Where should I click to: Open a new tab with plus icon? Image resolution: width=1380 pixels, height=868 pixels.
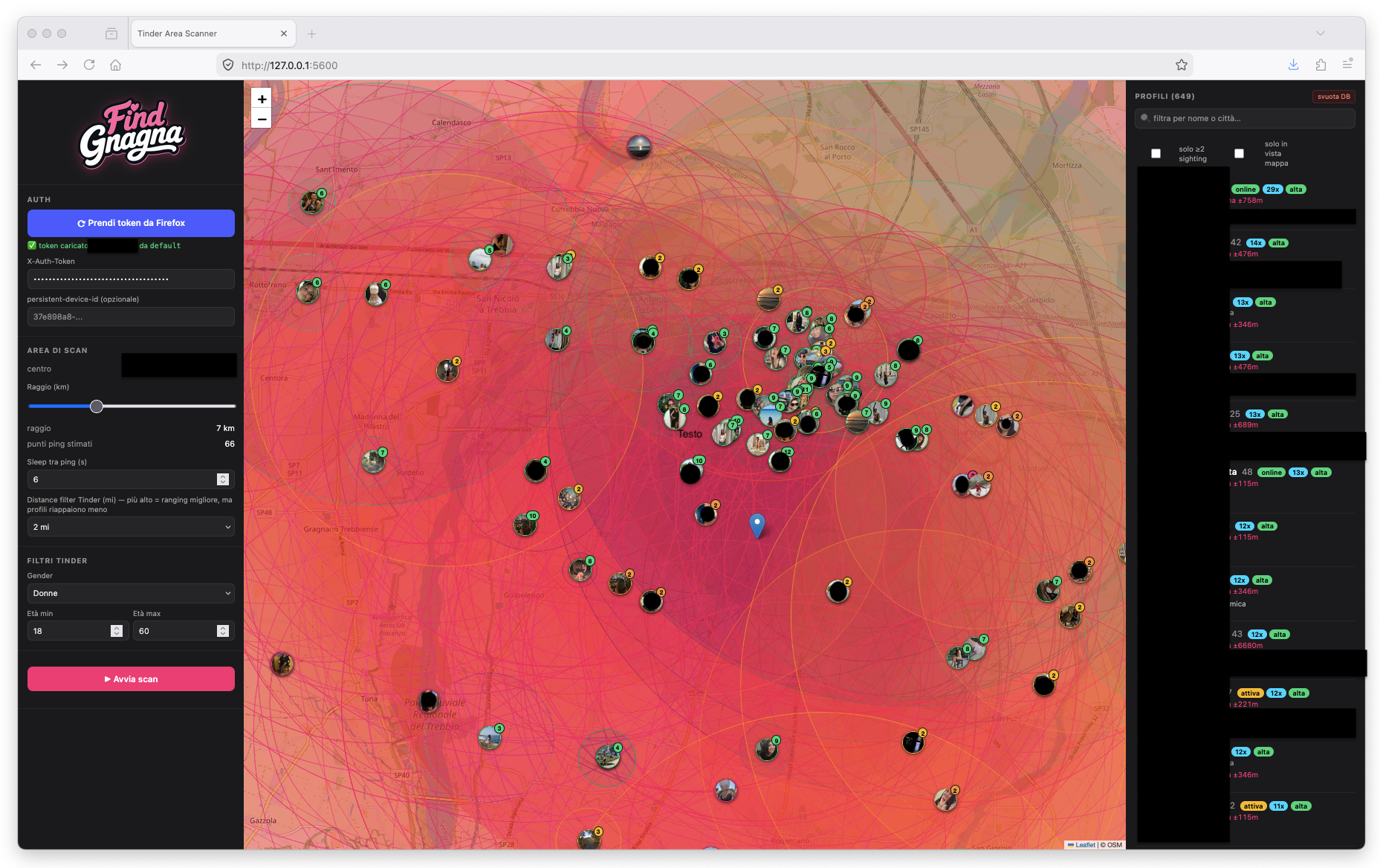(x=311, y=33)
